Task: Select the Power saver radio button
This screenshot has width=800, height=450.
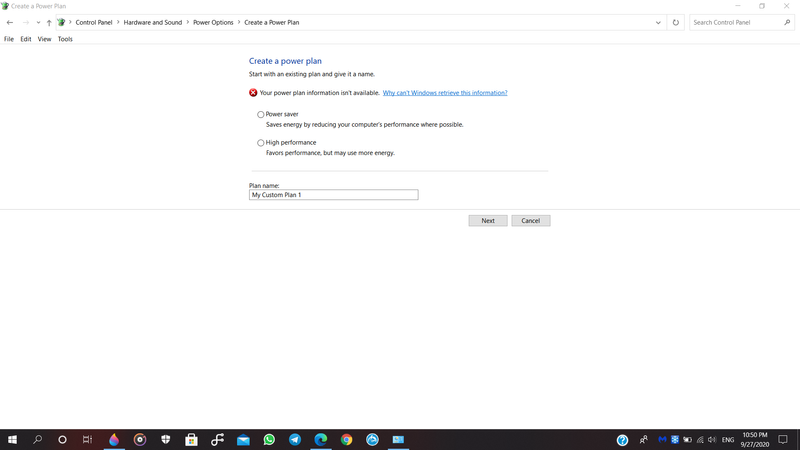Action: pos(261,114)
